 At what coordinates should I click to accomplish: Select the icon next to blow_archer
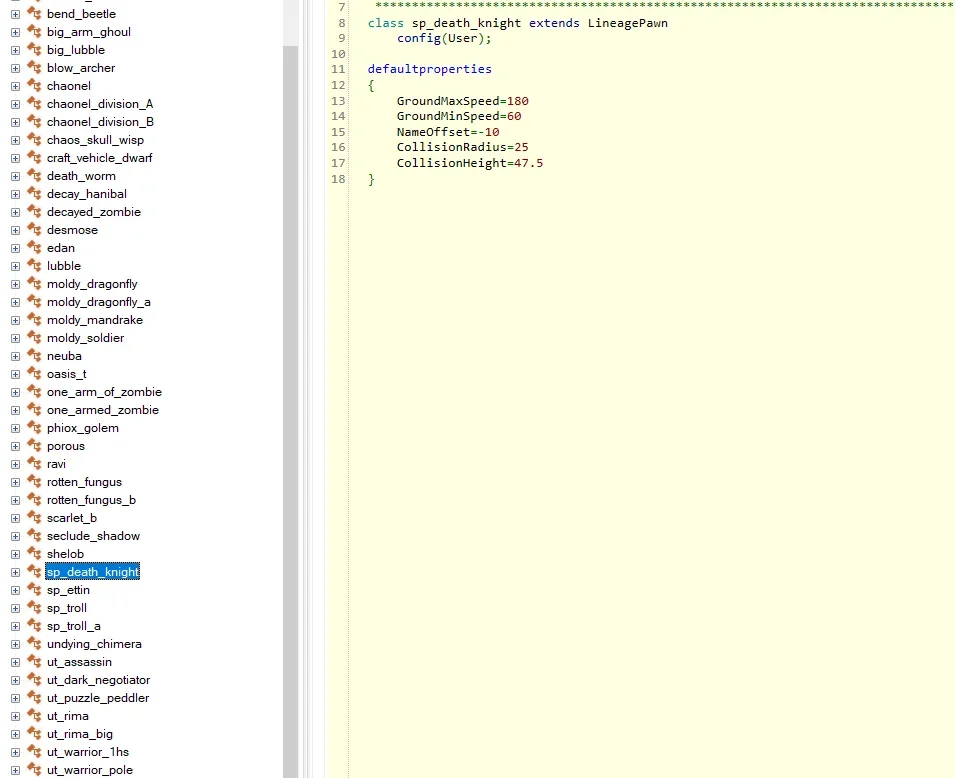[x=34, y=68]
